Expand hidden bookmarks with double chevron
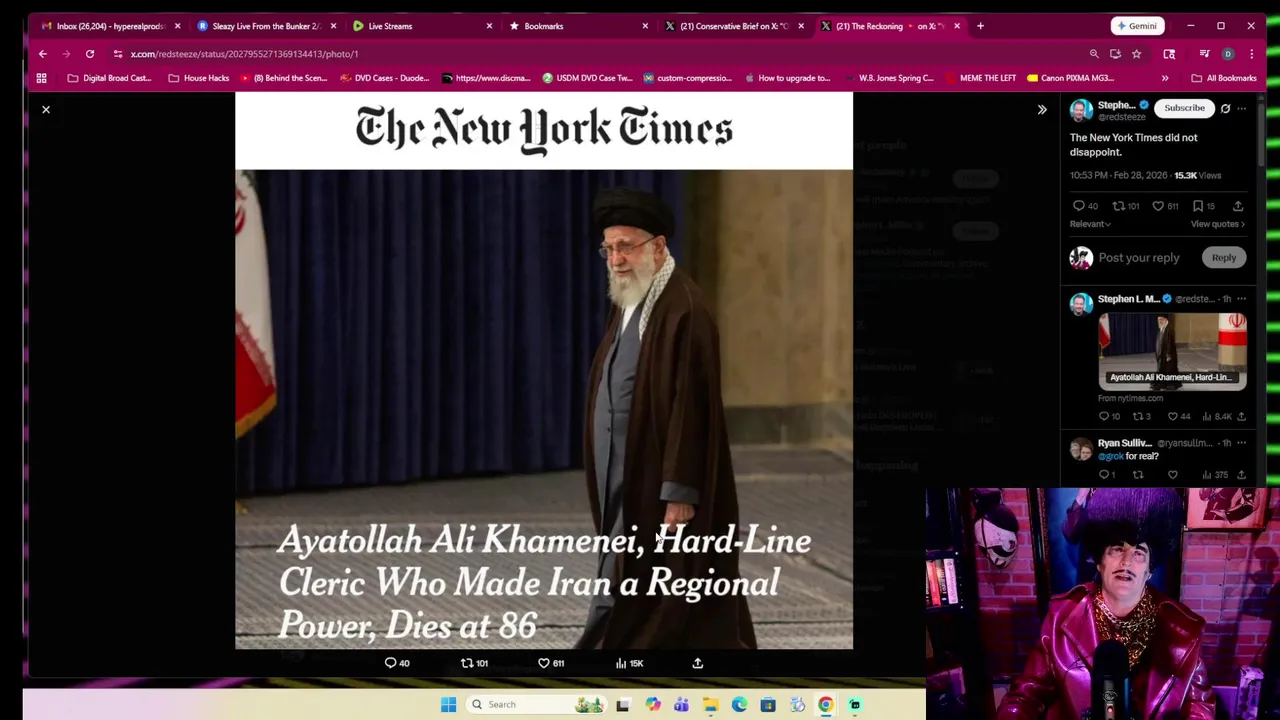1280x720 pixels. [1165, 78]
